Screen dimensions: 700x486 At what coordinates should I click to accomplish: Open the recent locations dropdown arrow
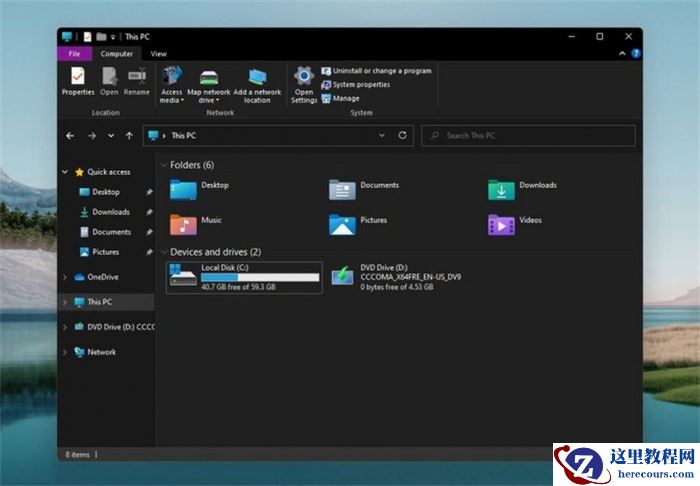(x=111, y=136)
